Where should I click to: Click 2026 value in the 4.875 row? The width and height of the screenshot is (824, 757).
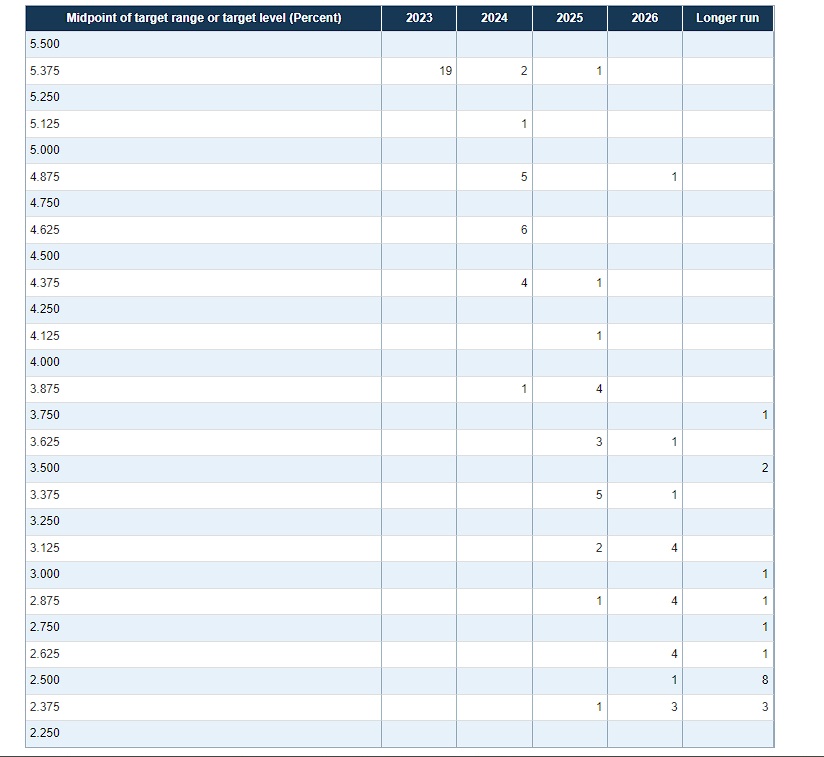point(674,177)
